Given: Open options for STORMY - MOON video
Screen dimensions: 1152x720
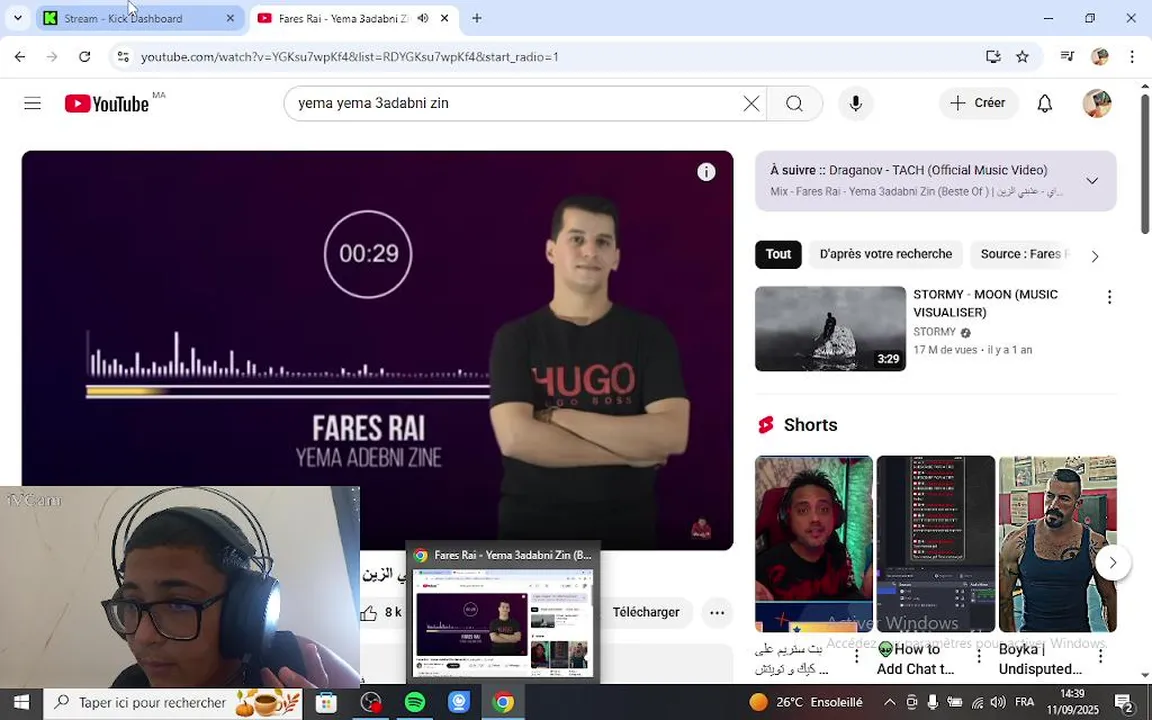Looking at the screenshot, I should [1109, 297].
